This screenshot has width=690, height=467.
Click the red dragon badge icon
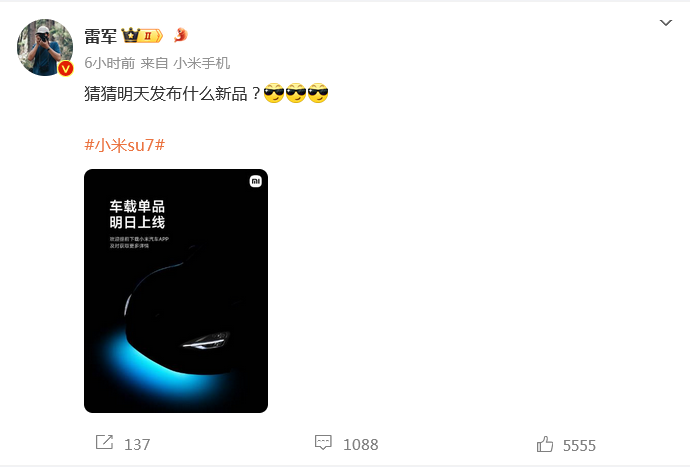pyautogui.click(x=180, y=35)
